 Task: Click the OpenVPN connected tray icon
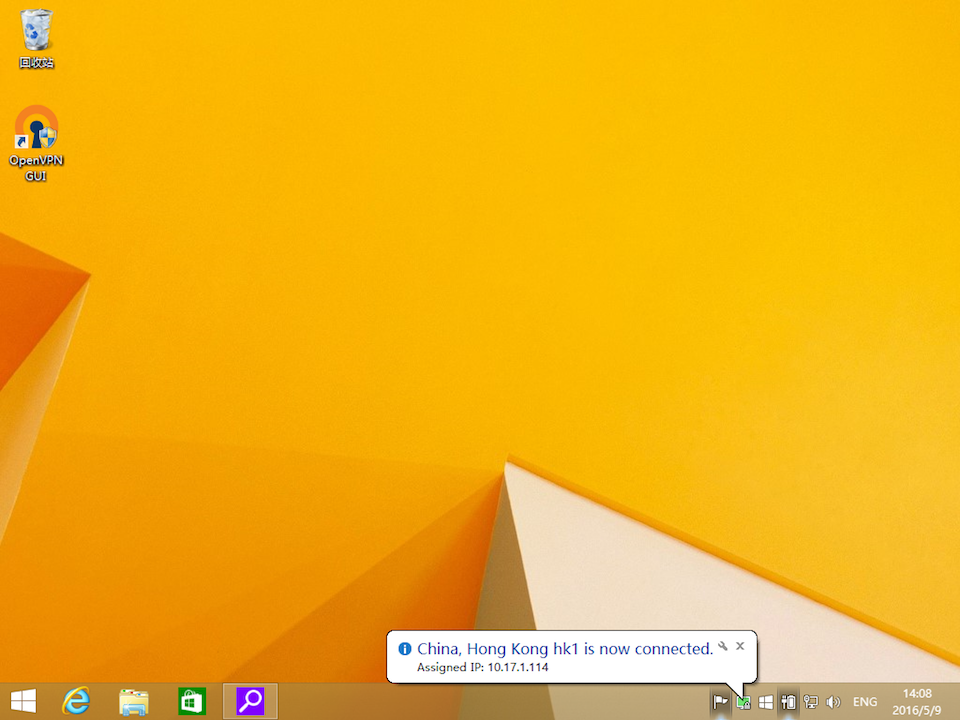tap(743, 703)
